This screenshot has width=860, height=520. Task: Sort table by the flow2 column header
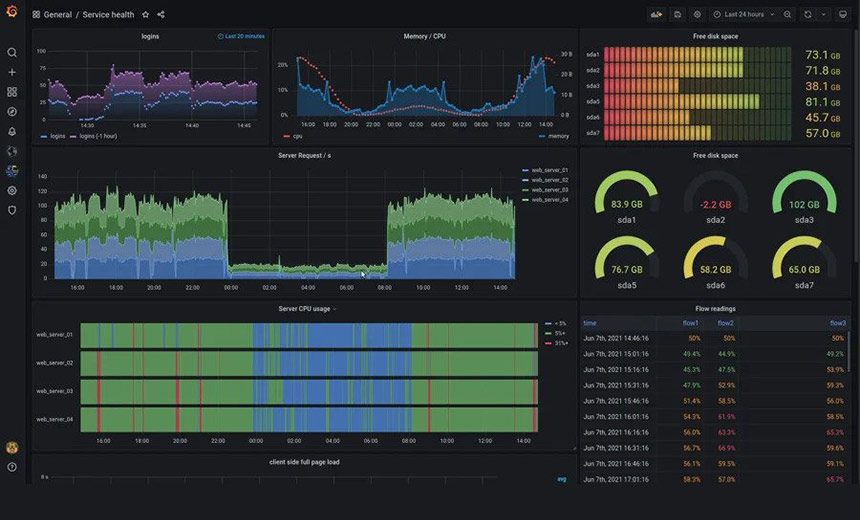726,323
